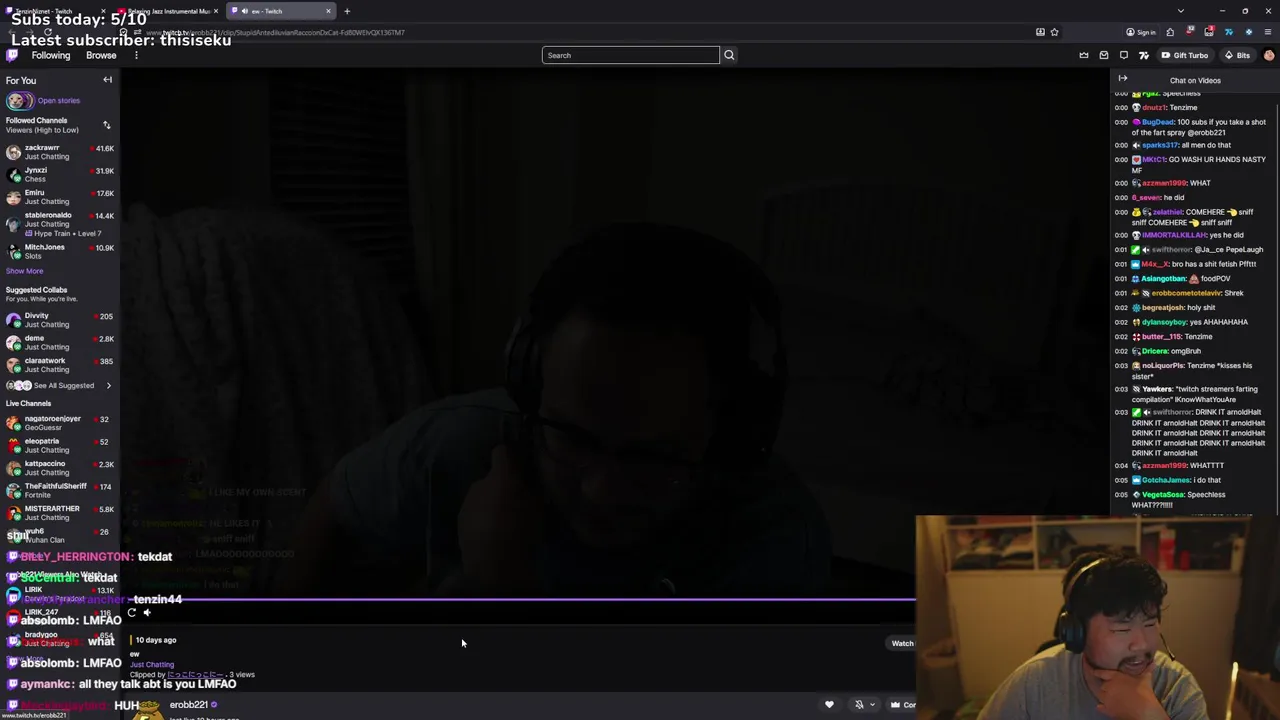Open Divvity suggested channel

click(60, 320)
